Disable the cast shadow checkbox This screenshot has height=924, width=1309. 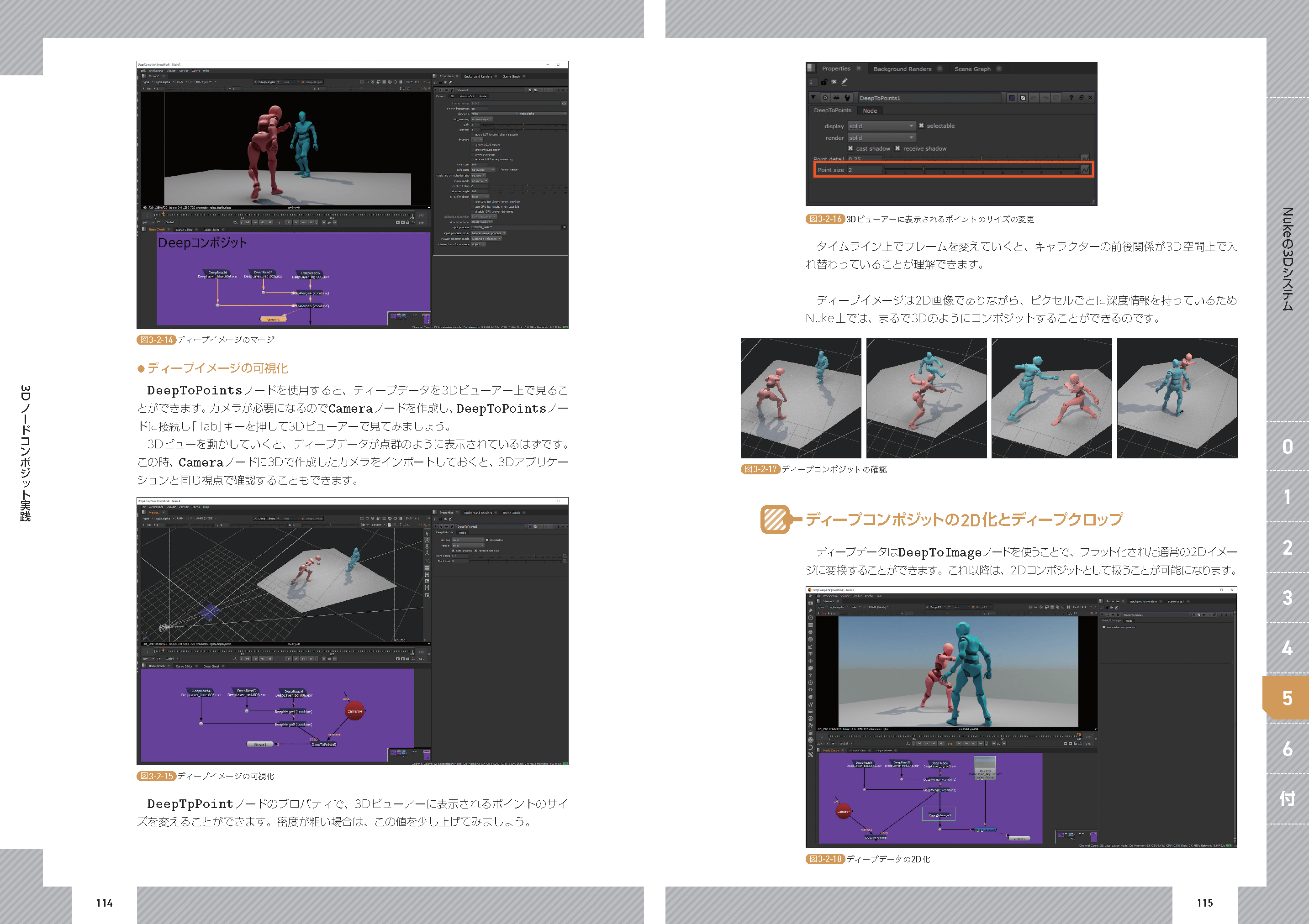click(x=850, y=148)
